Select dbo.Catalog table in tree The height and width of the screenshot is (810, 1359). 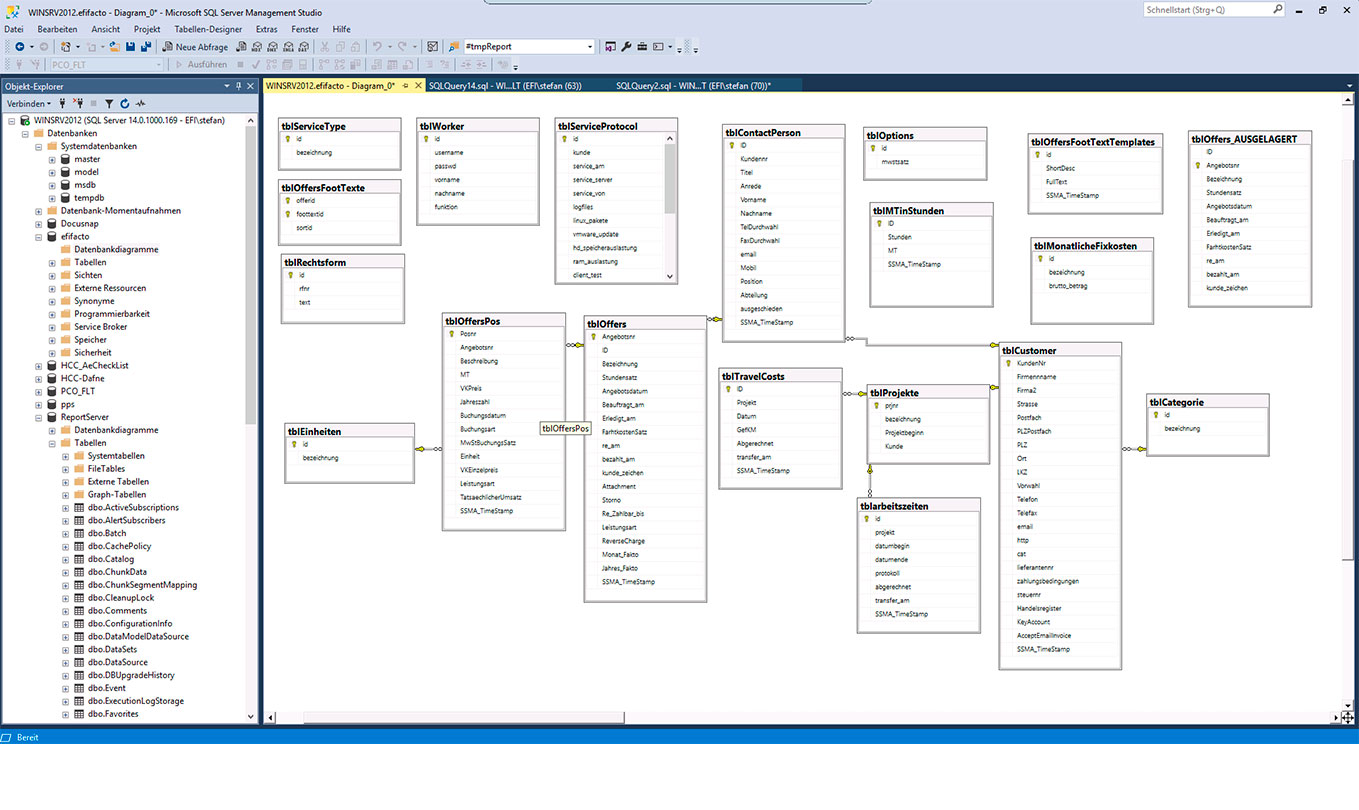point(110,559)
